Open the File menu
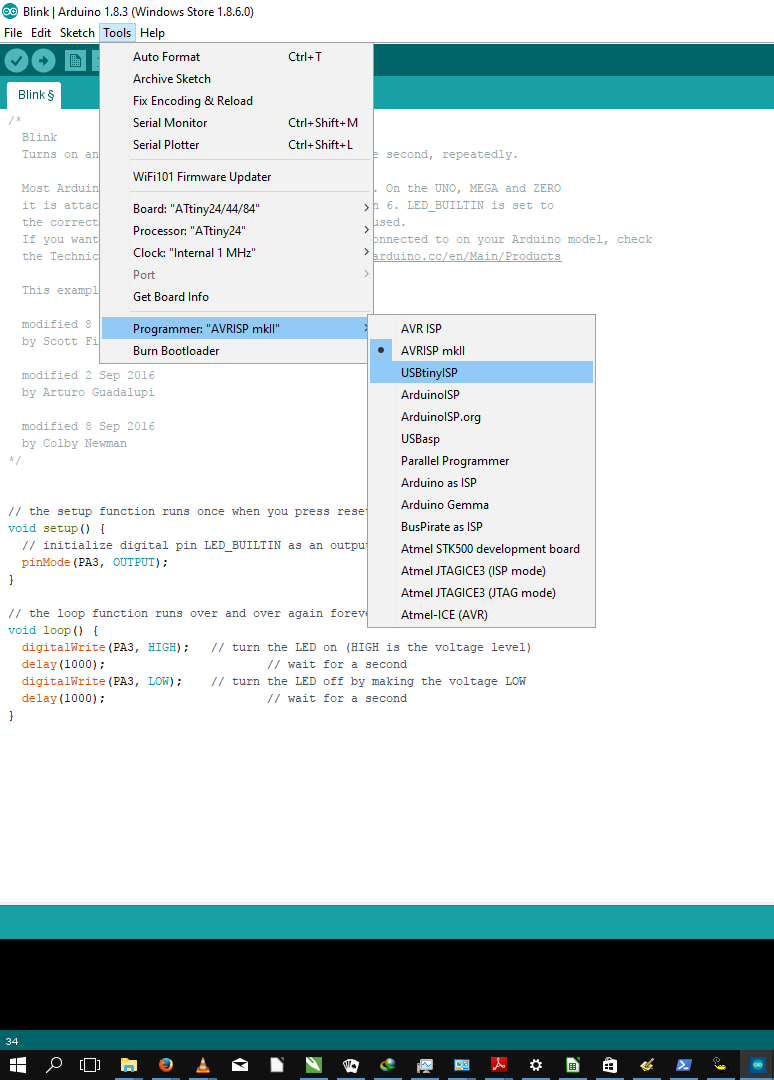Screen dimensions: 774x1080 (x=13, y=32)
